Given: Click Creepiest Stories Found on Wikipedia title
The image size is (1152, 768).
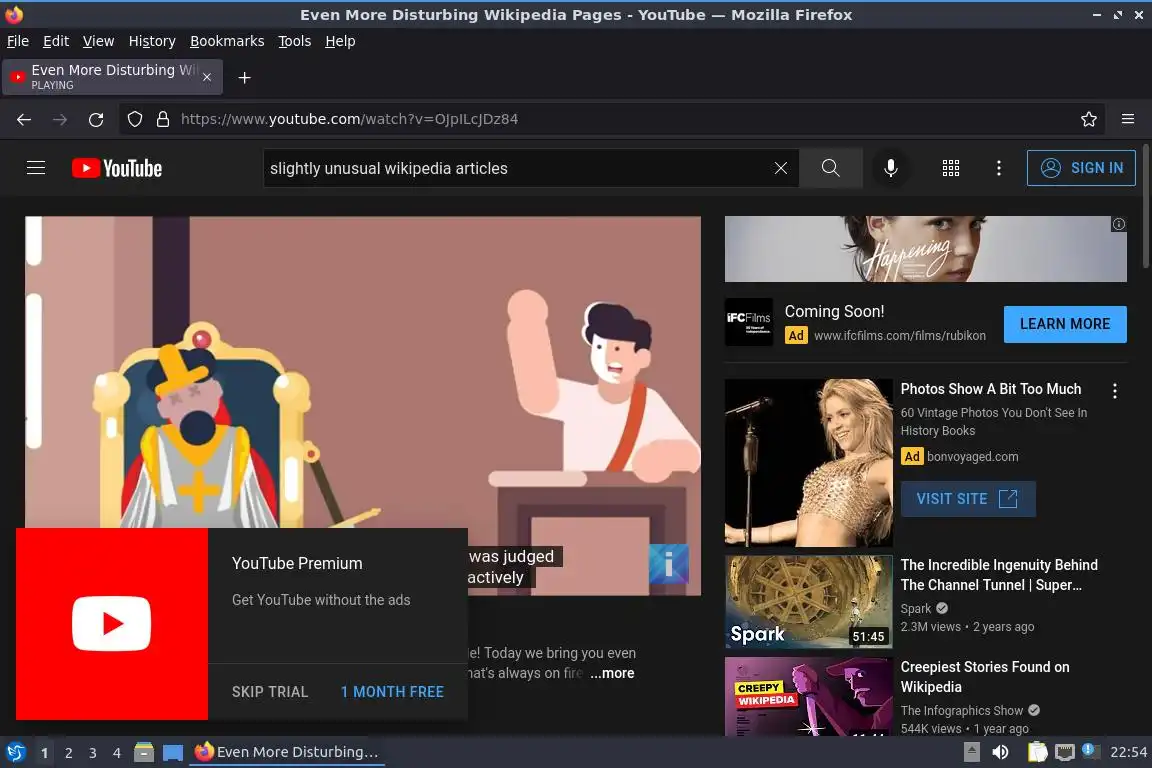Looking at the screenshot, I should [984, 677].
